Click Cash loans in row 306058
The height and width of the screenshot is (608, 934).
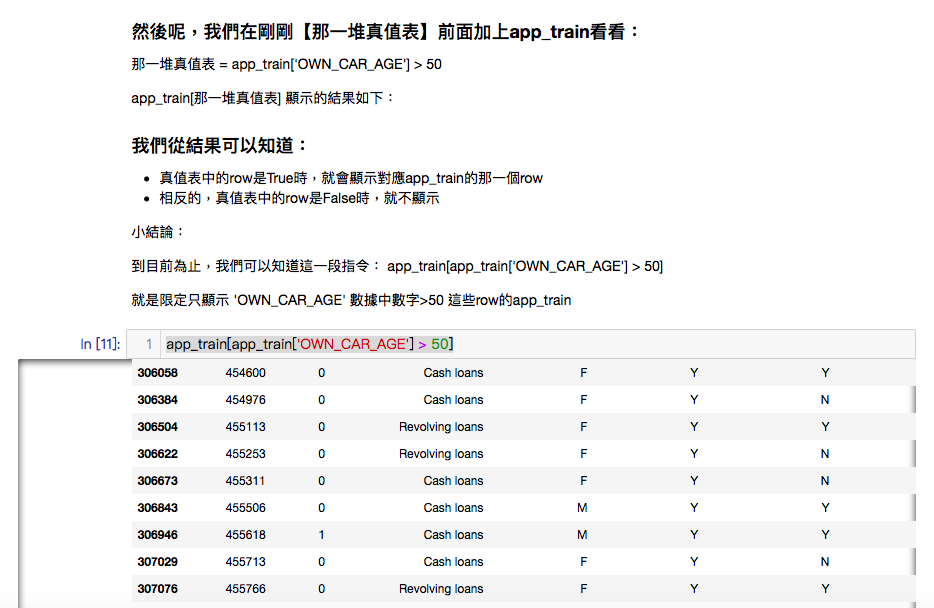[453, 373]
